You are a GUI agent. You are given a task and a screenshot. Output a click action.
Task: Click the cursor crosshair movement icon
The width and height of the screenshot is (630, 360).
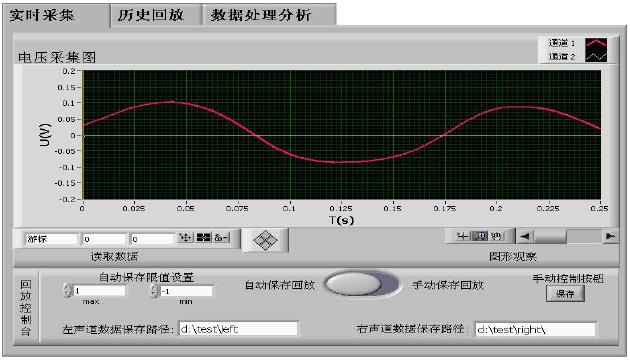pos(185,238)
